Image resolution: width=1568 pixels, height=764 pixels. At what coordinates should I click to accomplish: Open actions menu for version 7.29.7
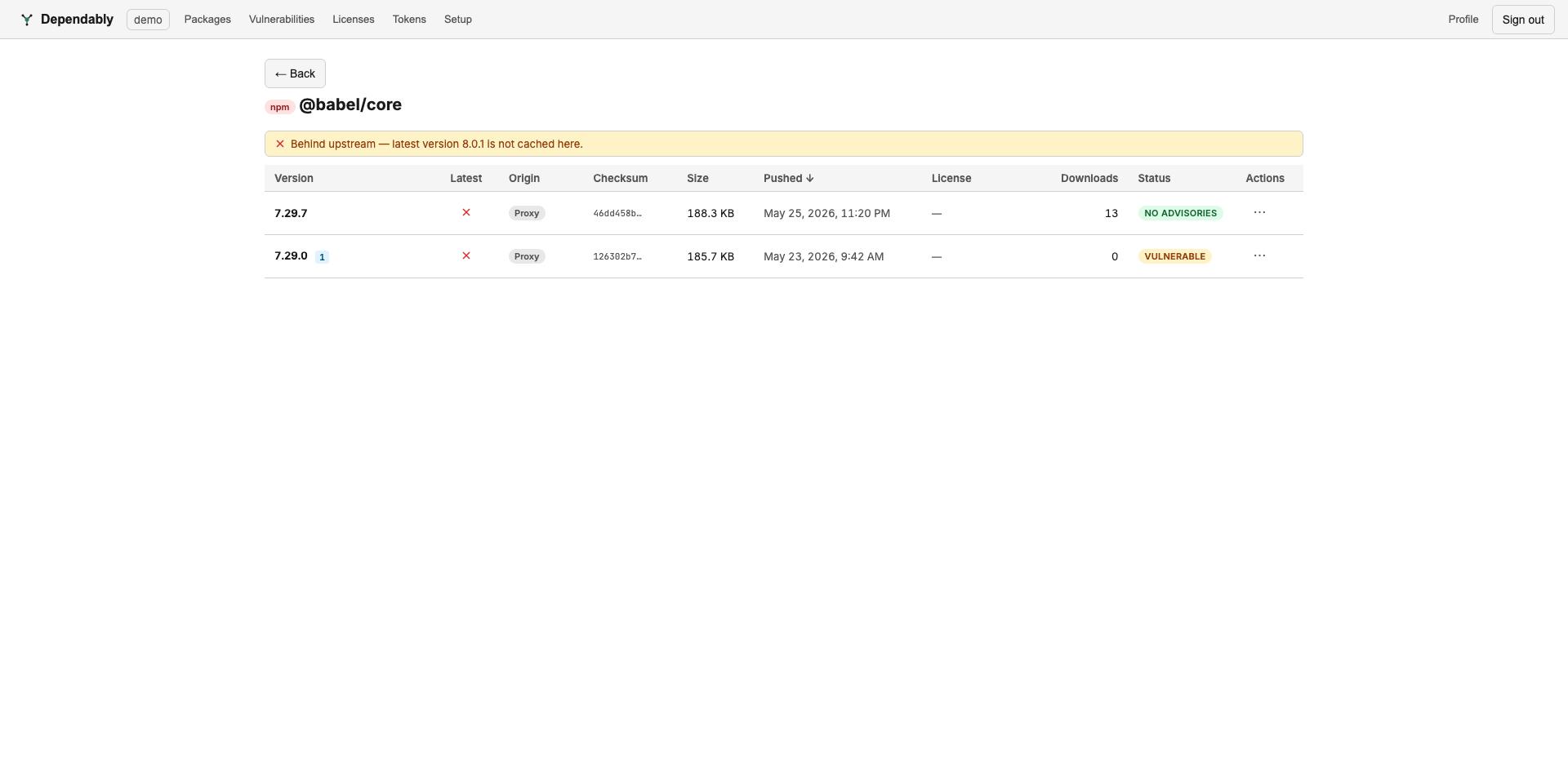(1259, 212)
